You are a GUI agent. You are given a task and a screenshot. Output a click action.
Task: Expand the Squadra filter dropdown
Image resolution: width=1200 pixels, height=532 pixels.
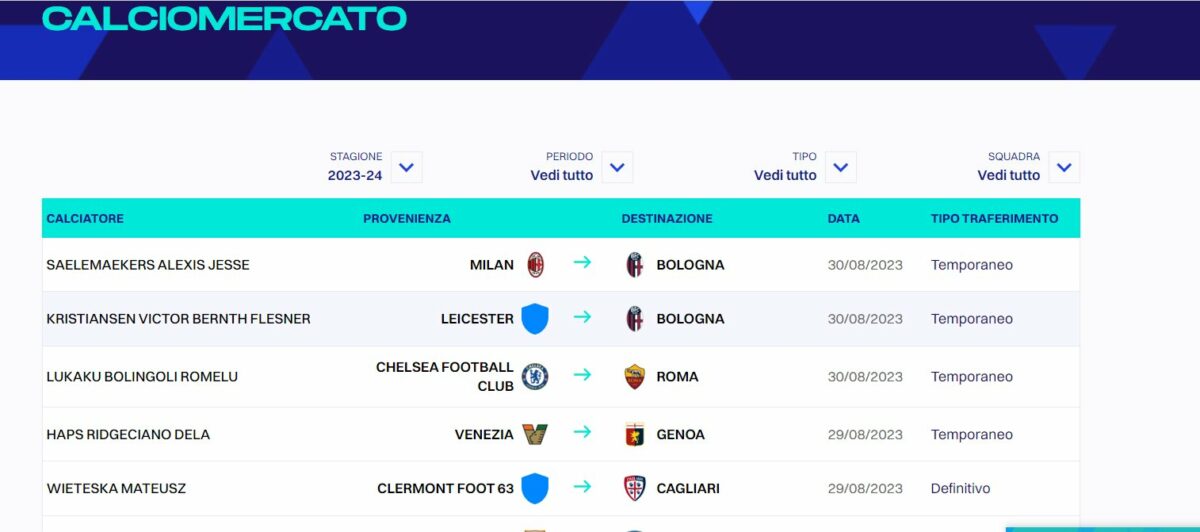coord(1064,167)
